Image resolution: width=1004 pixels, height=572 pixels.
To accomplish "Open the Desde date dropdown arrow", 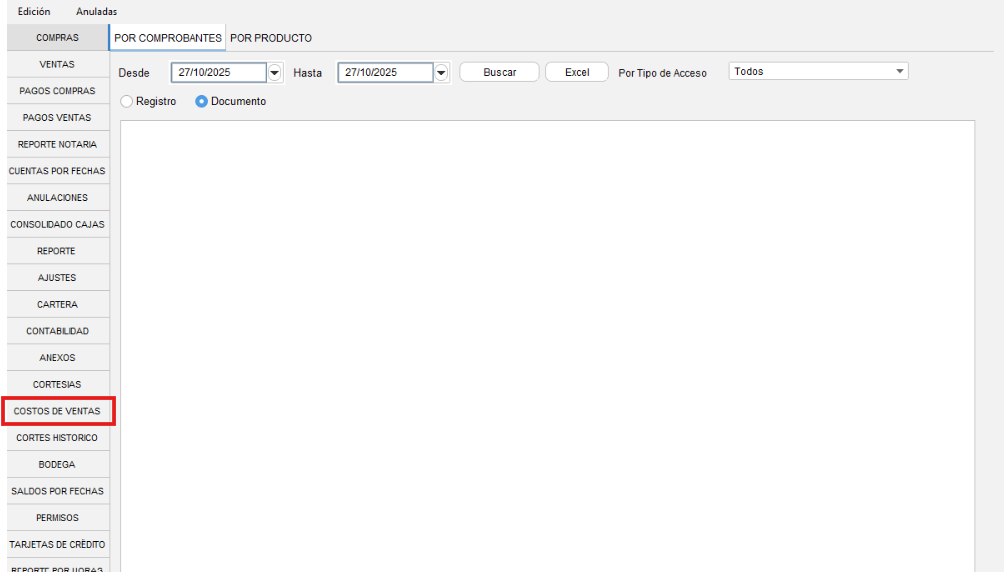I will (275, 73).
